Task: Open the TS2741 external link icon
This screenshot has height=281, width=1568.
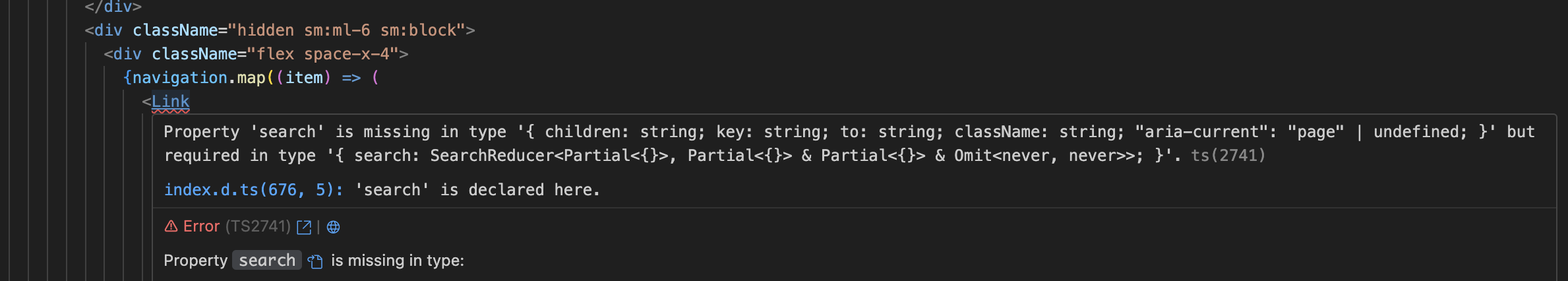Action: 304,227
